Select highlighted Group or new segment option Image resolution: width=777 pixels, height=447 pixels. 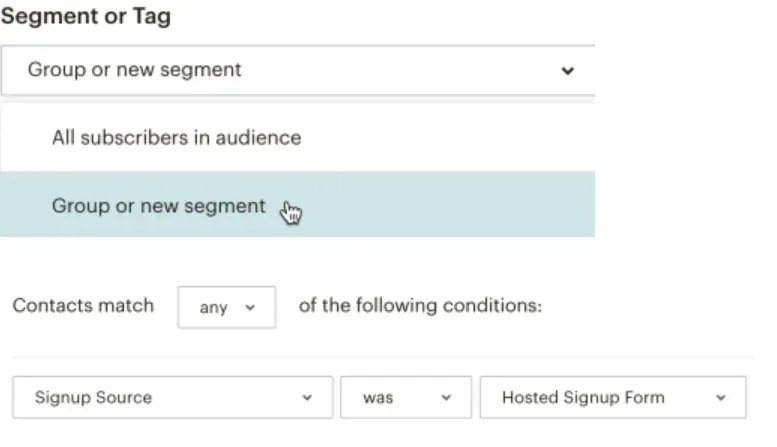[x=297, y=205]
